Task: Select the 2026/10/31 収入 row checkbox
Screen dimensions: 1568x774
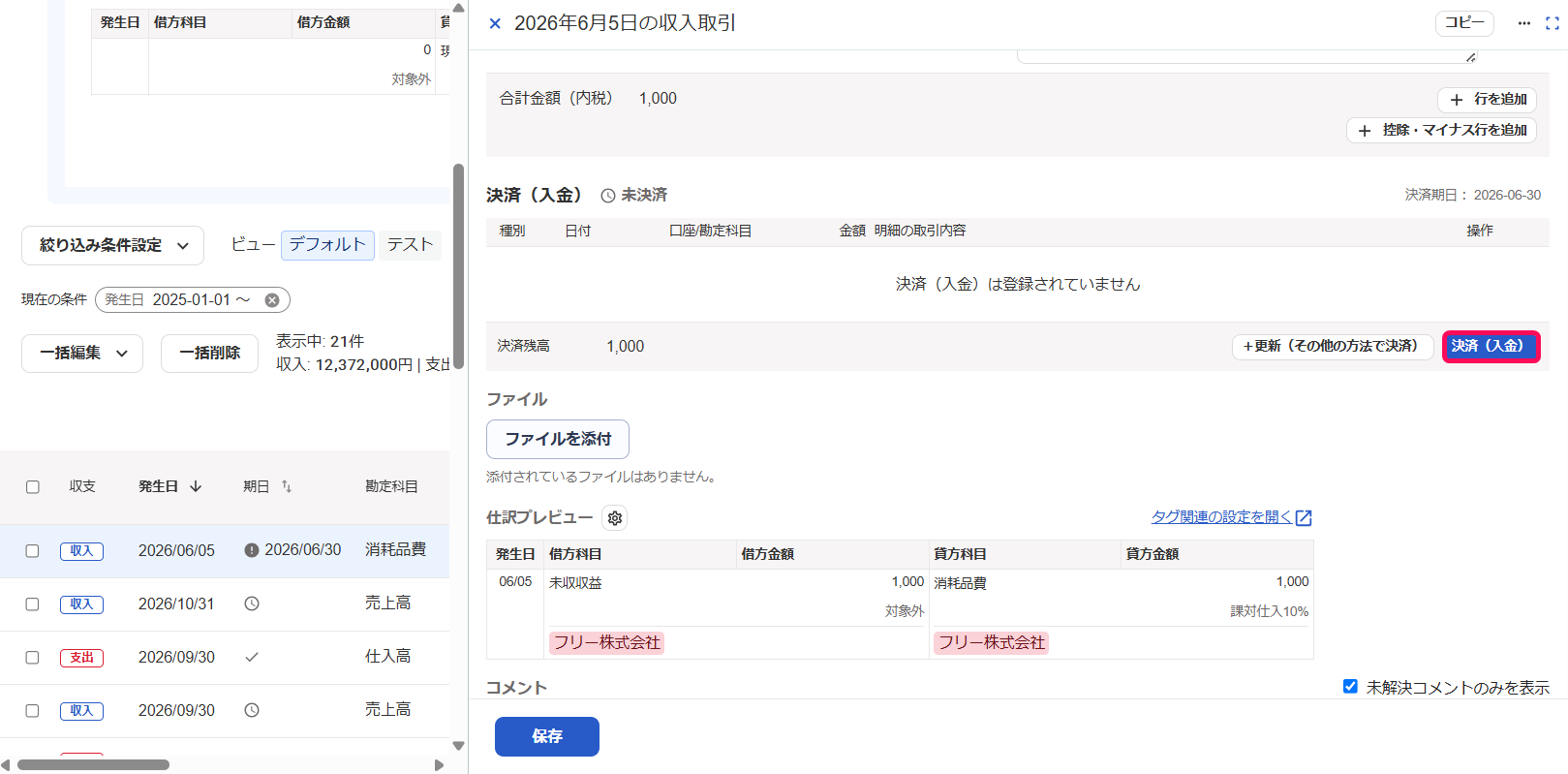Action: pyautogui.click(x=32, y=604)
